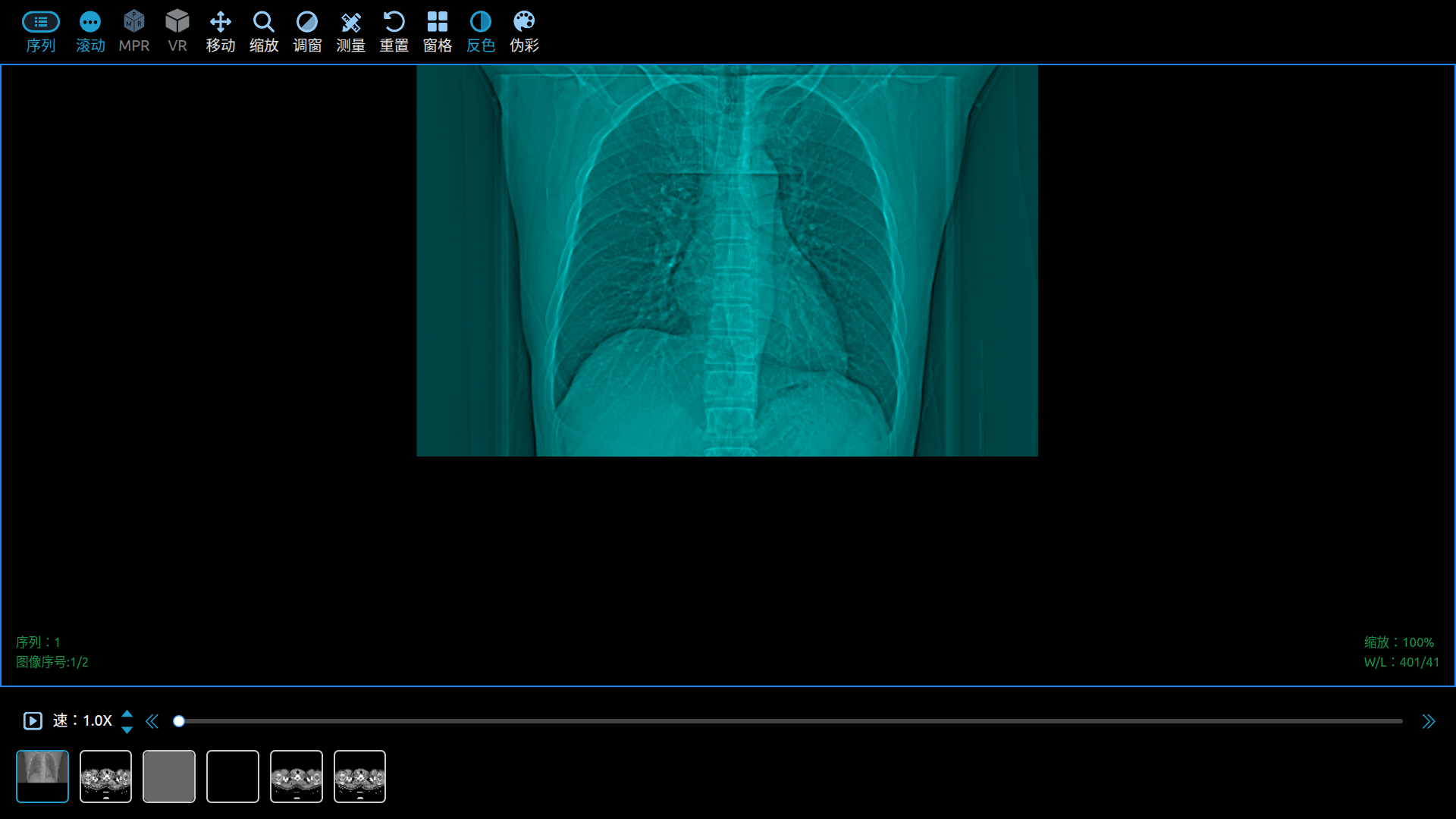Decrease playback speed with the down stepper
The image size is (1456, 819).
pos(127,729)
